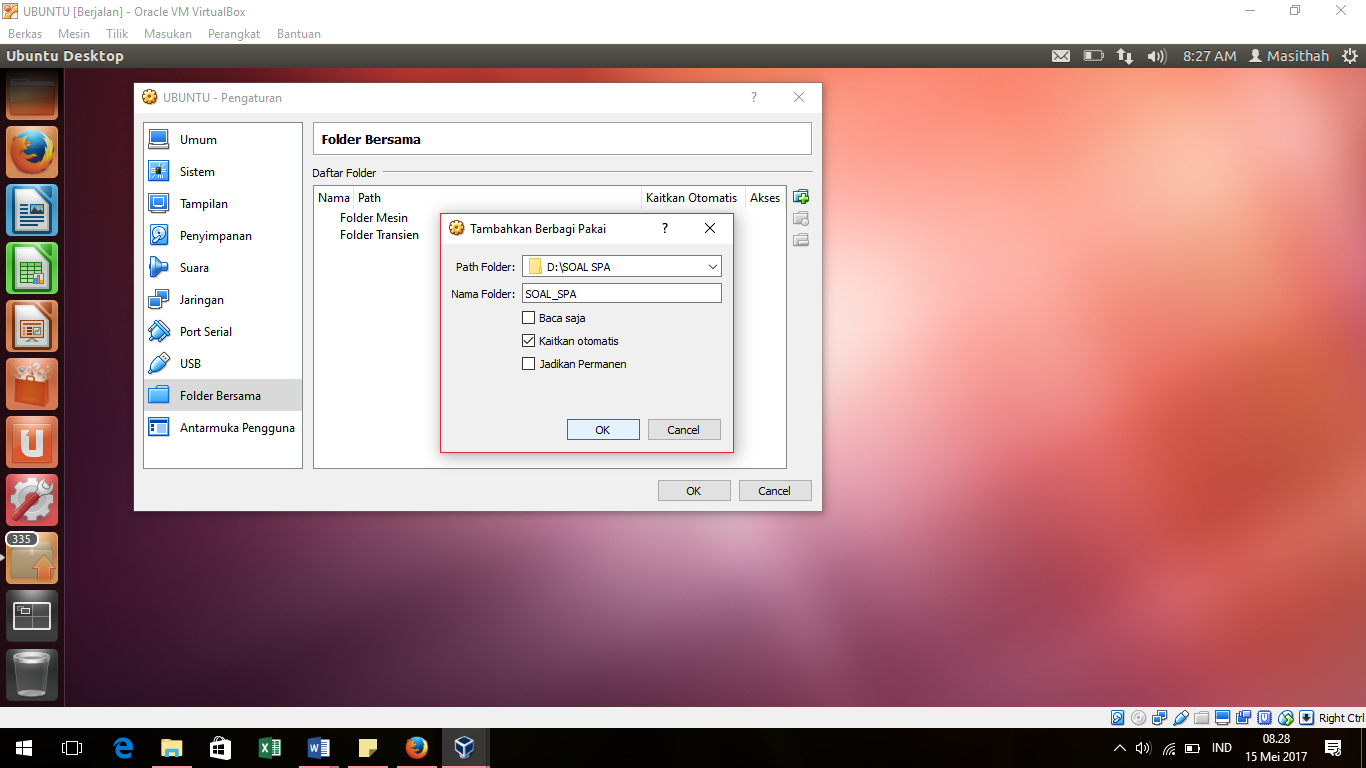Viewport: 1366px width, 768px height.
Task: Select Penyimpanan in the settings sidebar
Action: pos(223,236)
